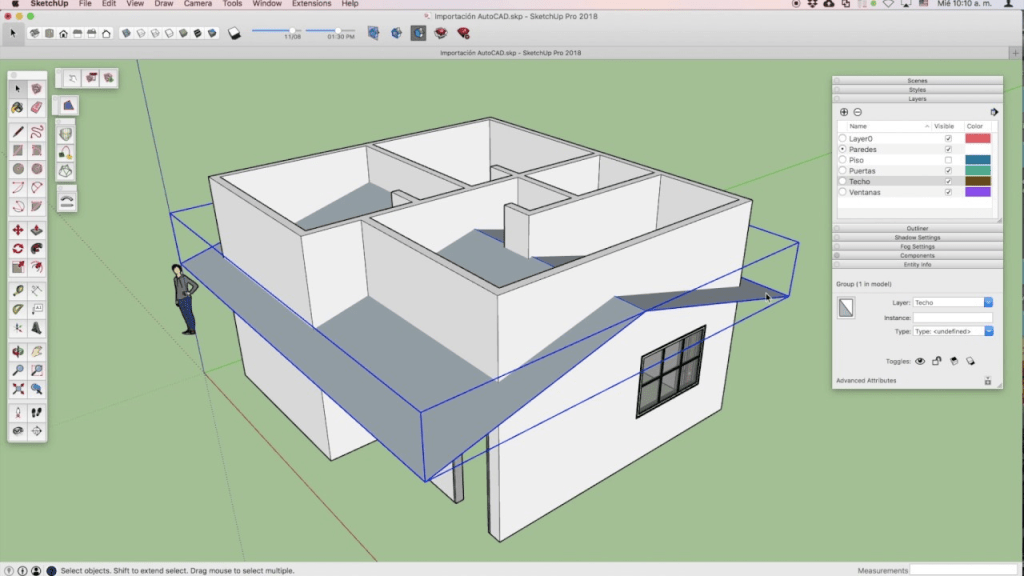
Task: Open the Camera menu
Action: coord(197,4)
